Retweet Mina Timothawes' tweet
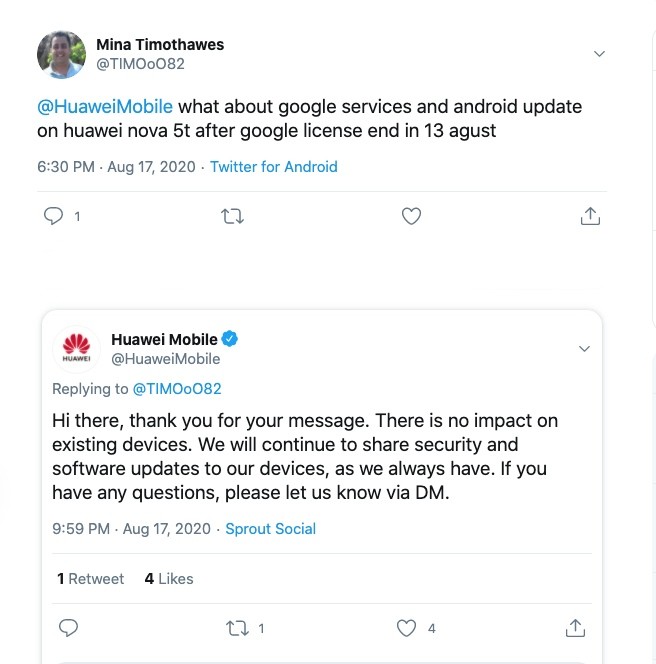Screen dimensions: 656x664 point(233,216)
